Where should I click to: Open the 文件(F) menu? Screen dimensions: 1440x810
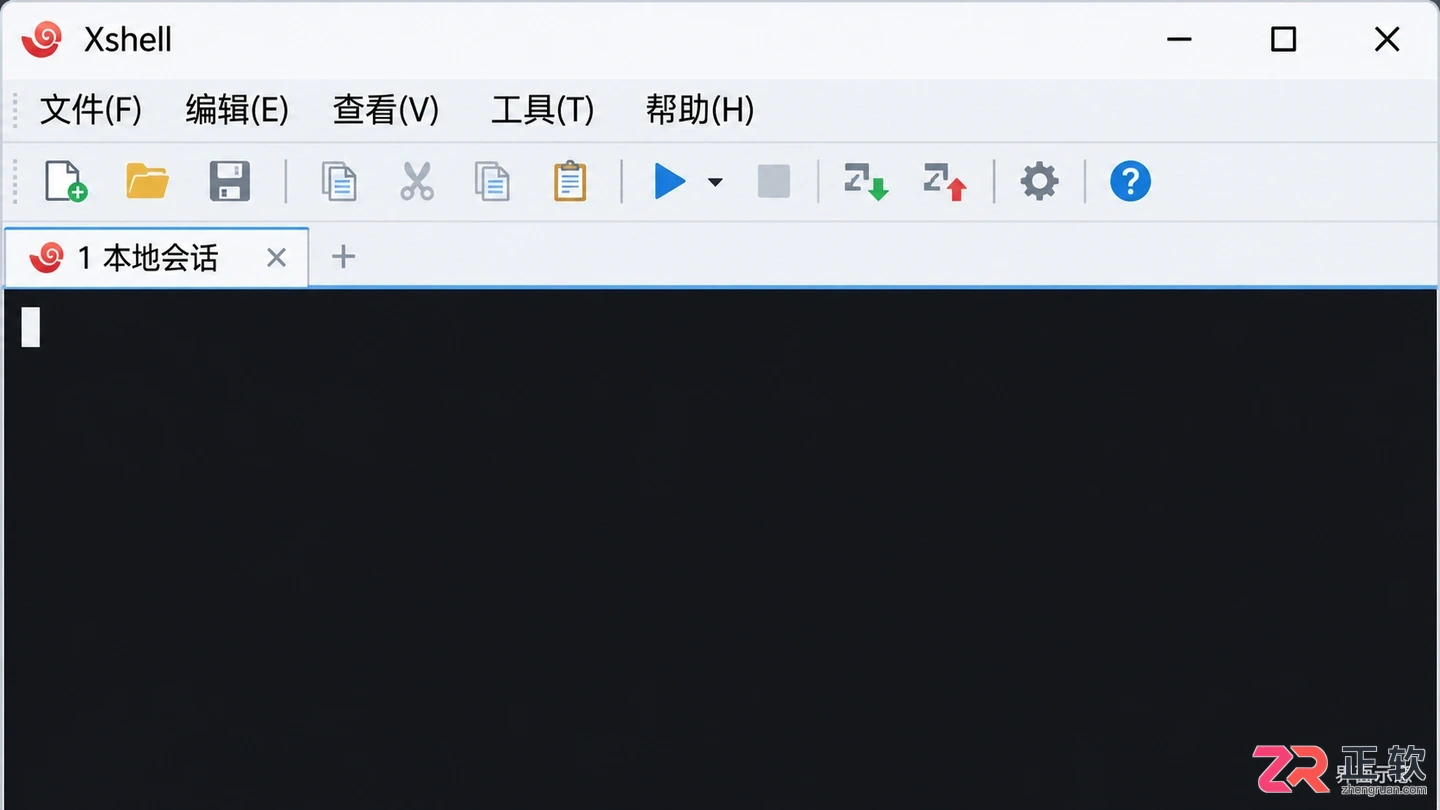click(91, 109)
